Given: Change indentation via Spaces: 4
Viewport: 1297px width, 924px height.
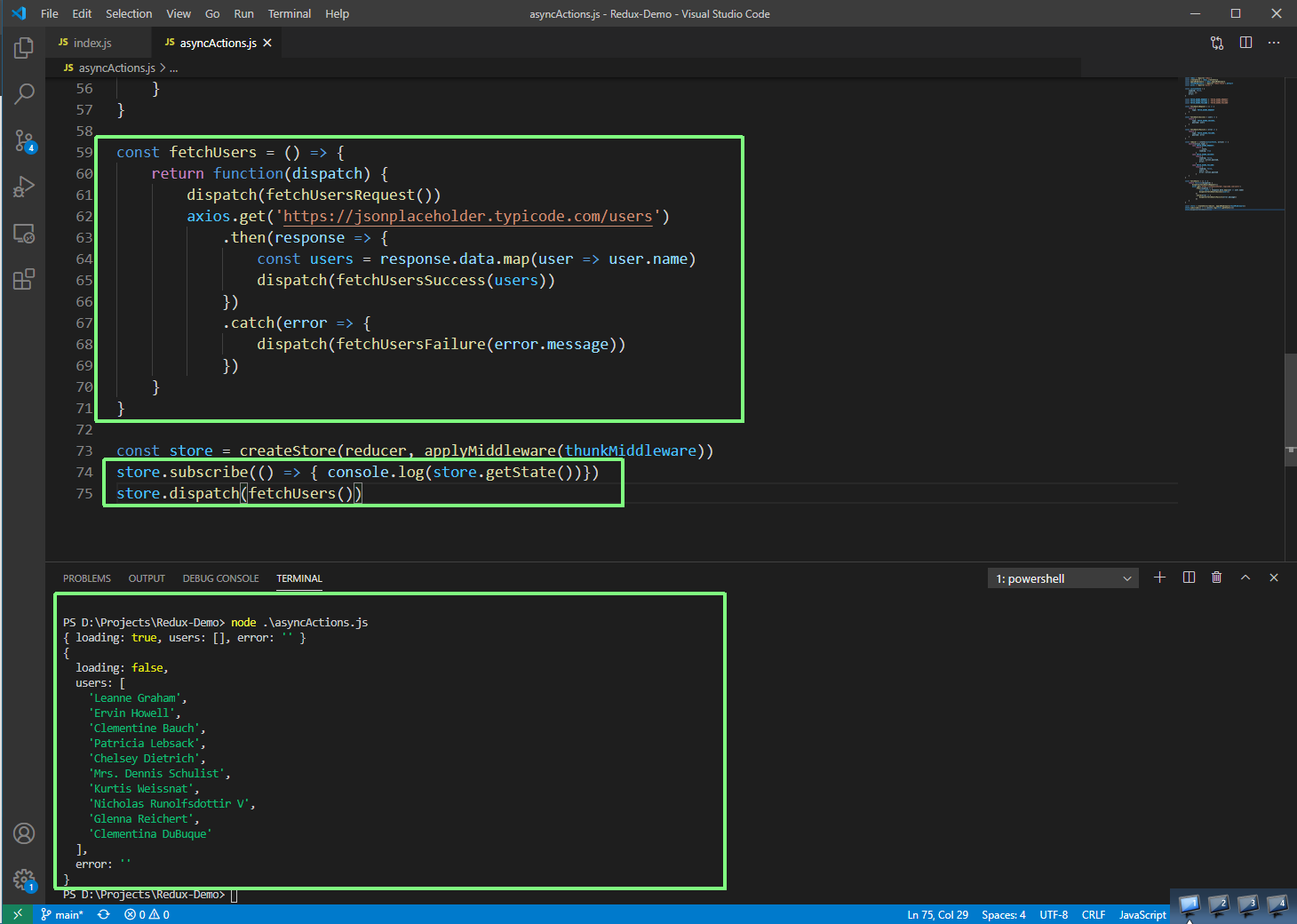Looking at the screenshot, I should pos(1003,914).
